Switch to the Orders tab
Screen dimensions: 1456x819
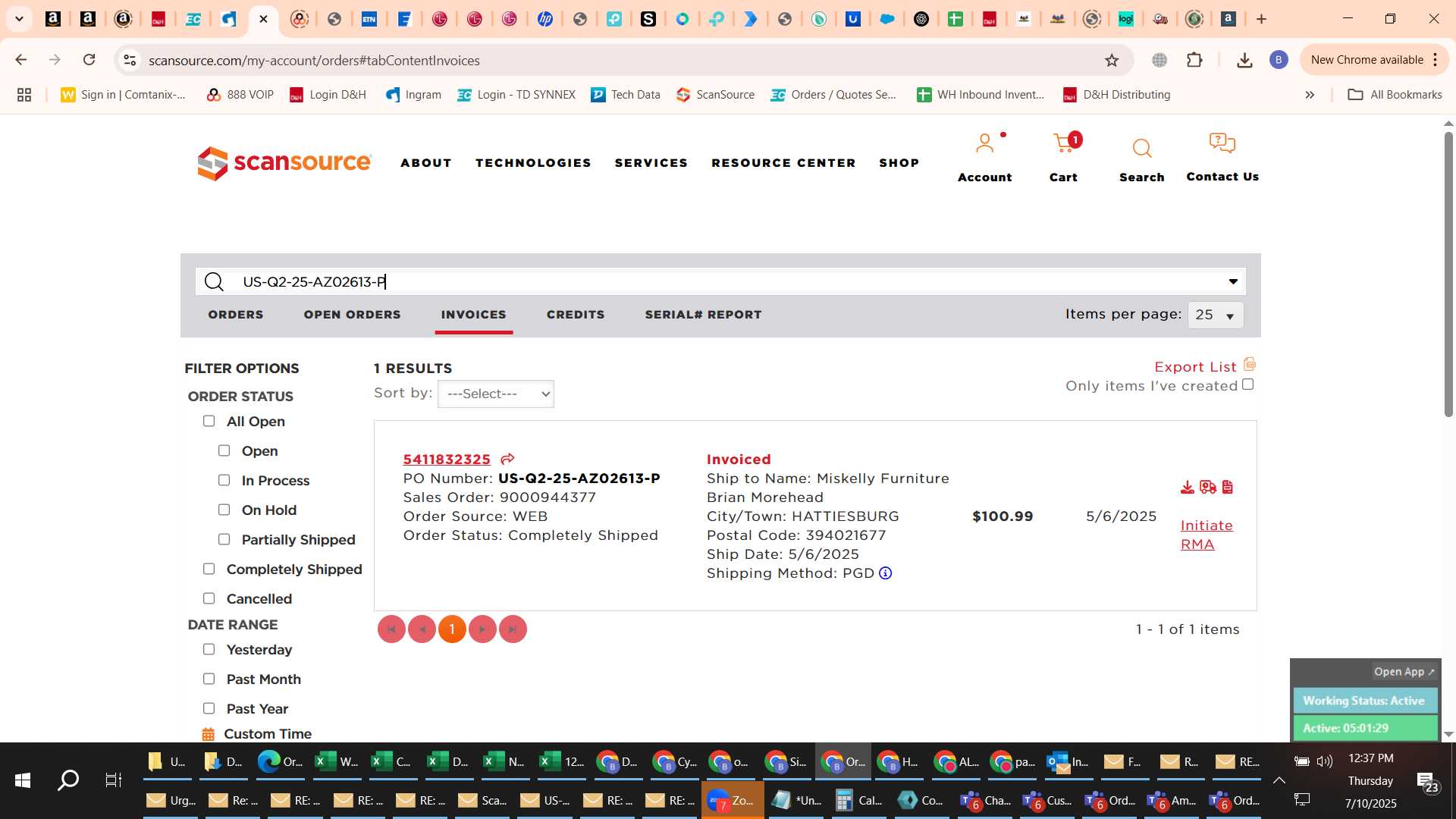point(236,315)
